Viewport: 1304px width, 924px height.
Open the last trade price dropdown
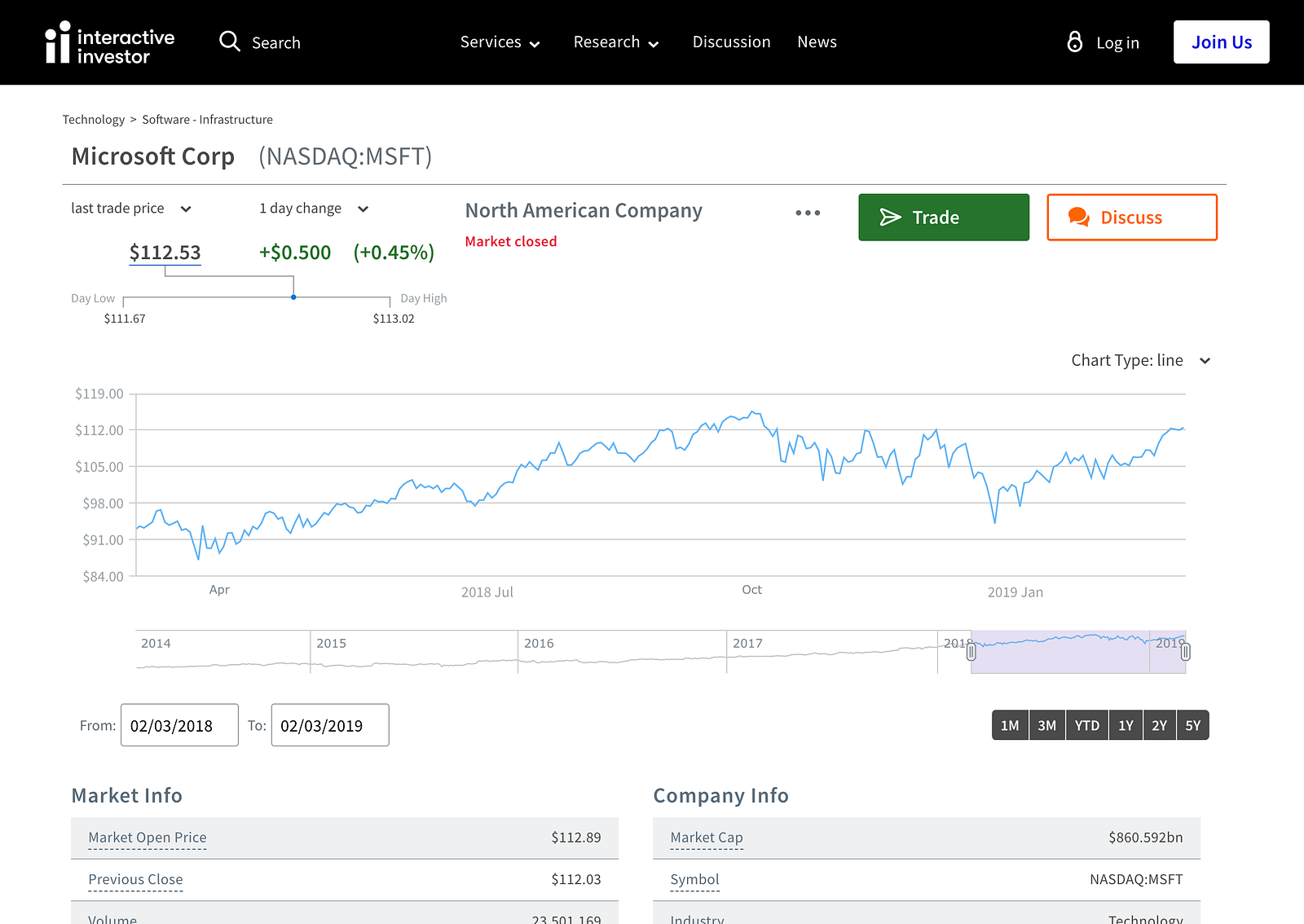[130, 209]
